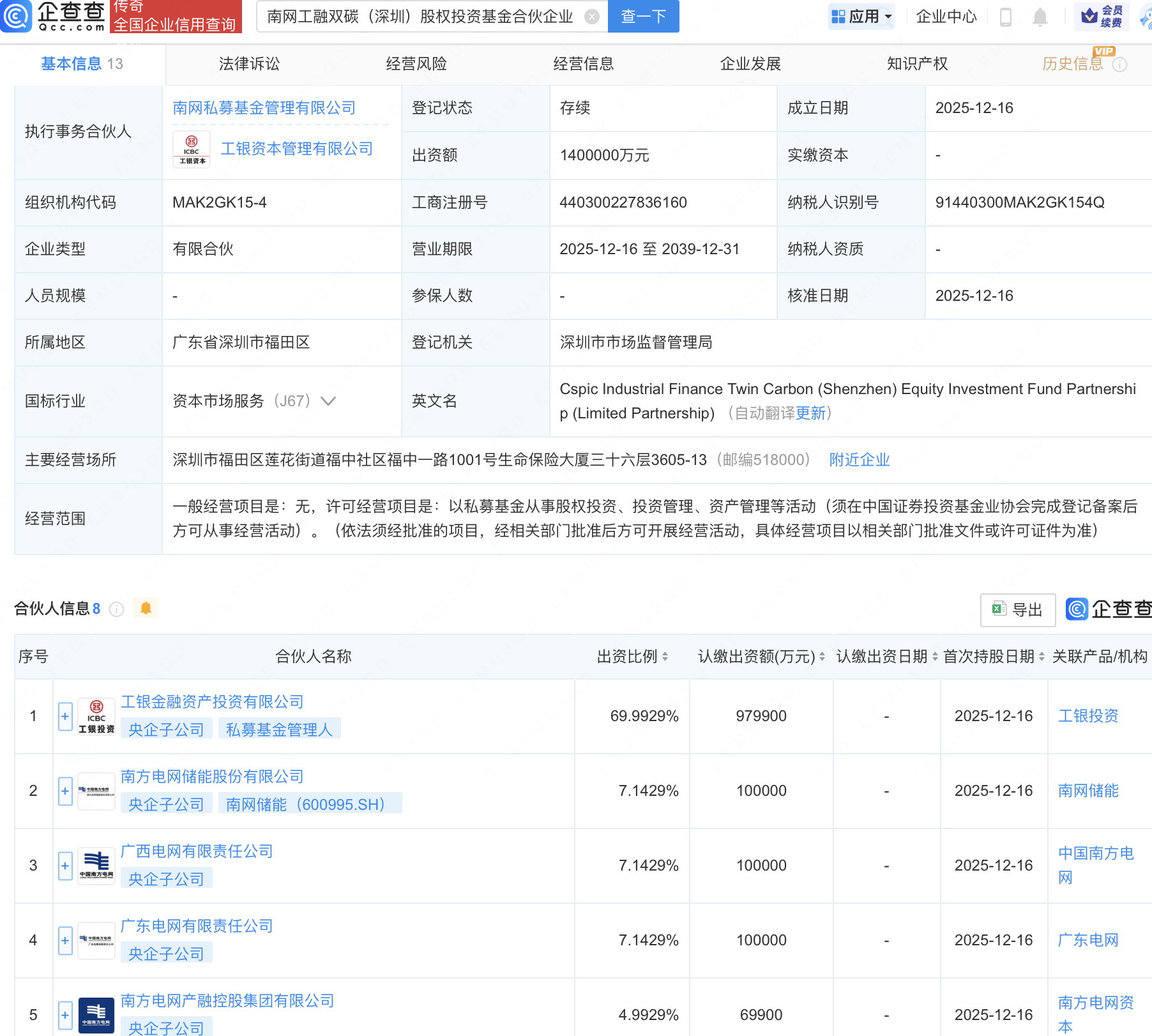Click info icon next to 历史信息 tab
This screenshot has height=1036, width=1152.
tap(1119, 65)
